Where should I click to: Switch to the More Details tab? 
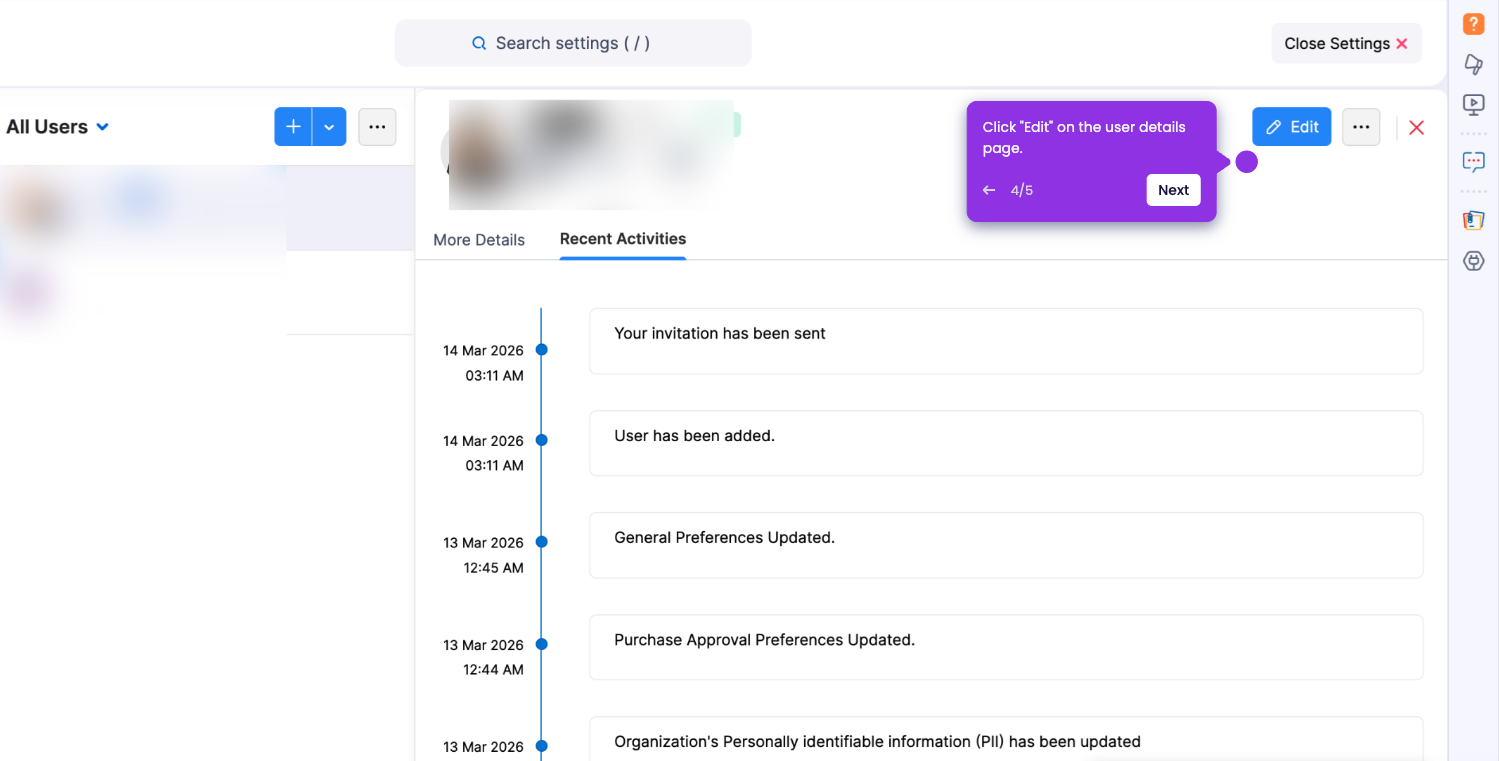pyautogui.click(x=479, y=240)
